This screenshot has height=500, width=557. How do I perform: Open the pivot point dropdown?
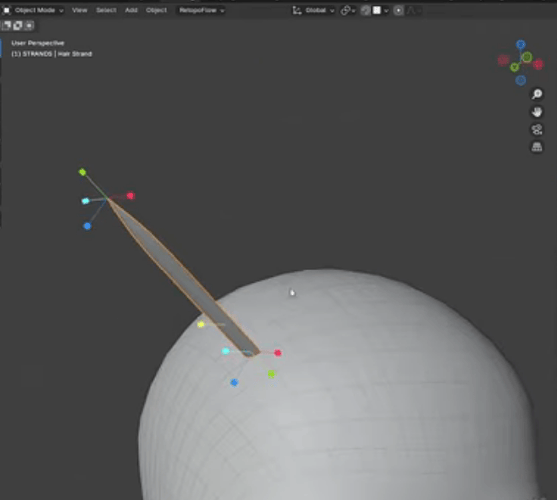(348, 11)
